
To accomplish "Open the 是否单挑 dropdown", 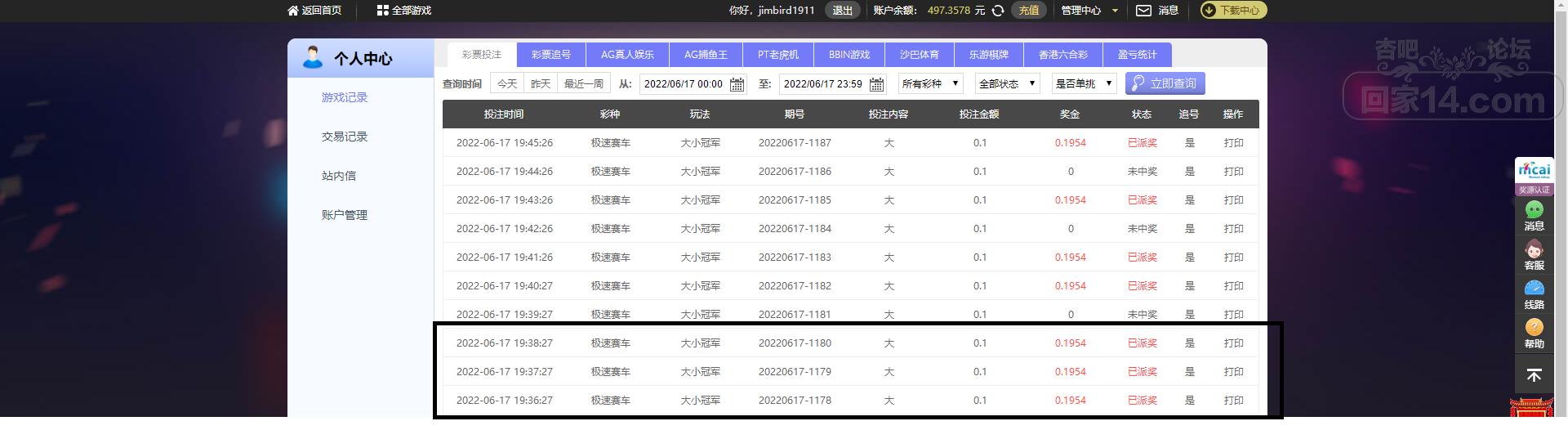I will click(x=1084, y=83).
